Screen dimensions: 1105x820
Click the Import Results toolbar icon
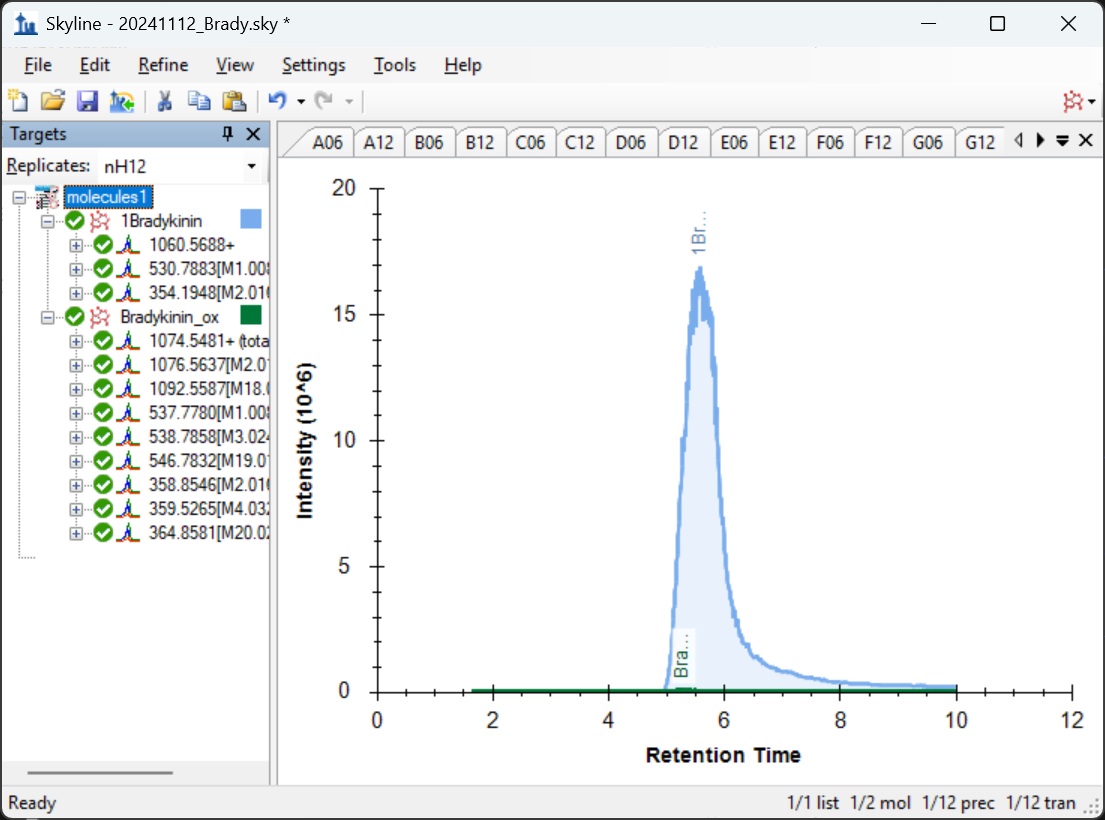click(122, 101)
